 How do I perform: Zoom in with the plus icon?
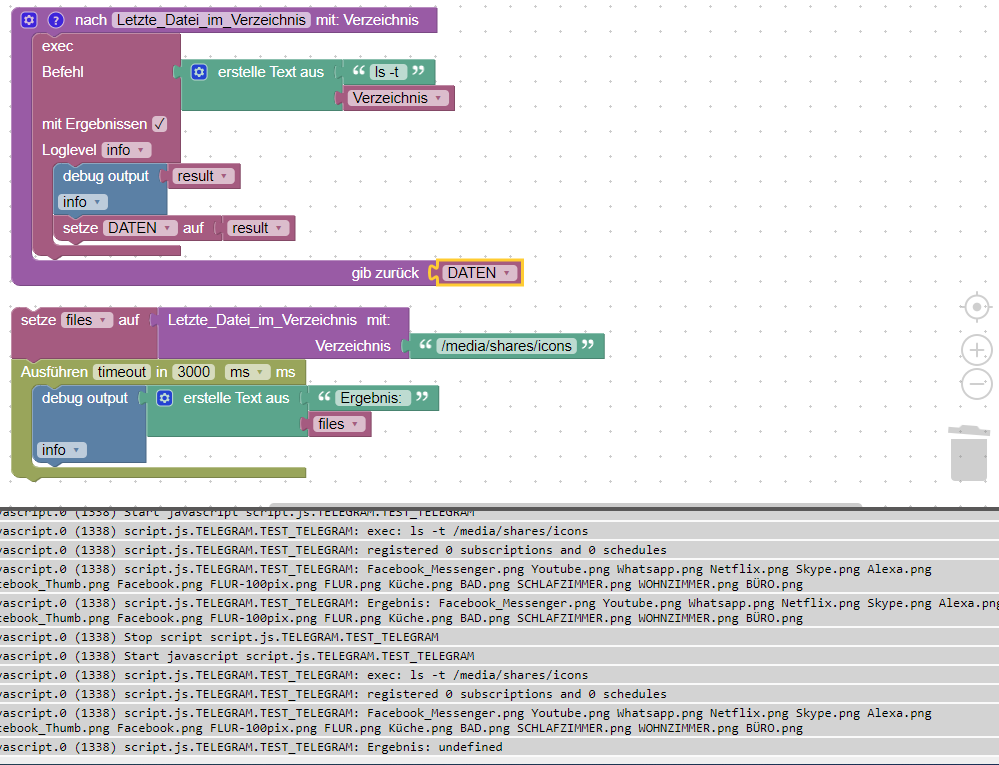pos(976,350)
